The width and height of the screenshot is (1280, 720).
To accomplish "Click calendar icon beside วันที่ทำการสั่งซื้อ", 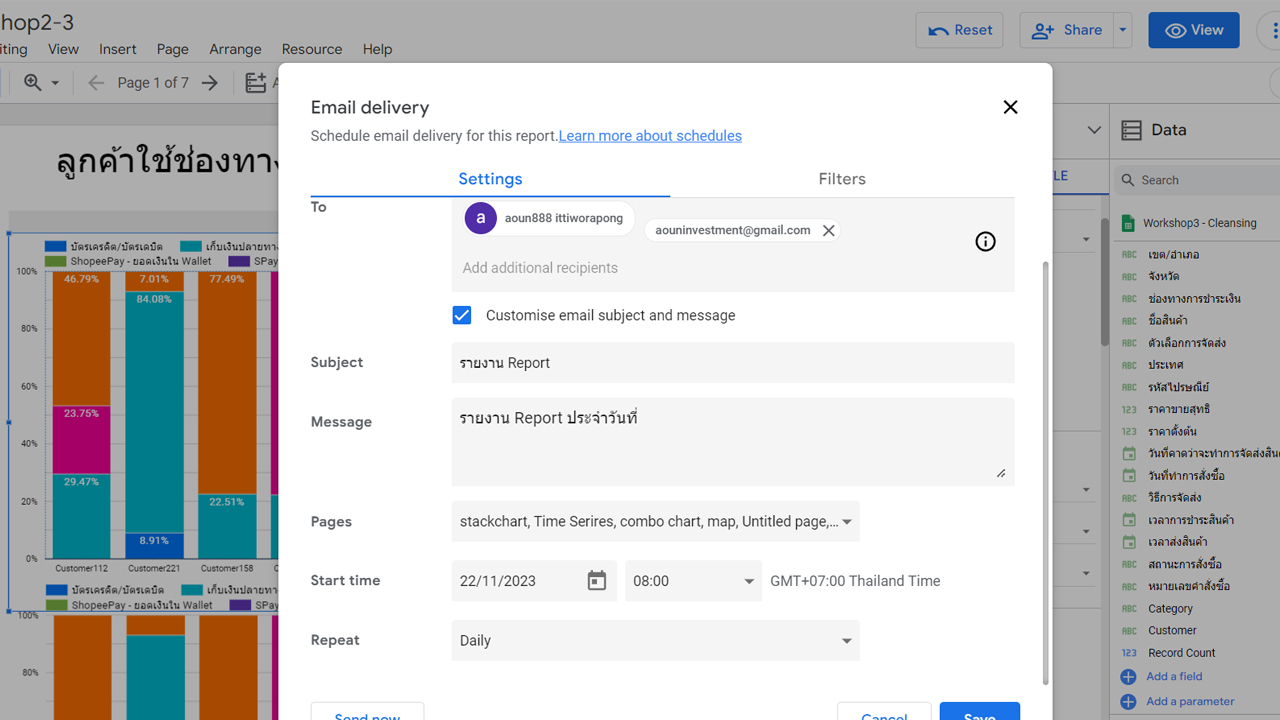I will (1129, 476).
